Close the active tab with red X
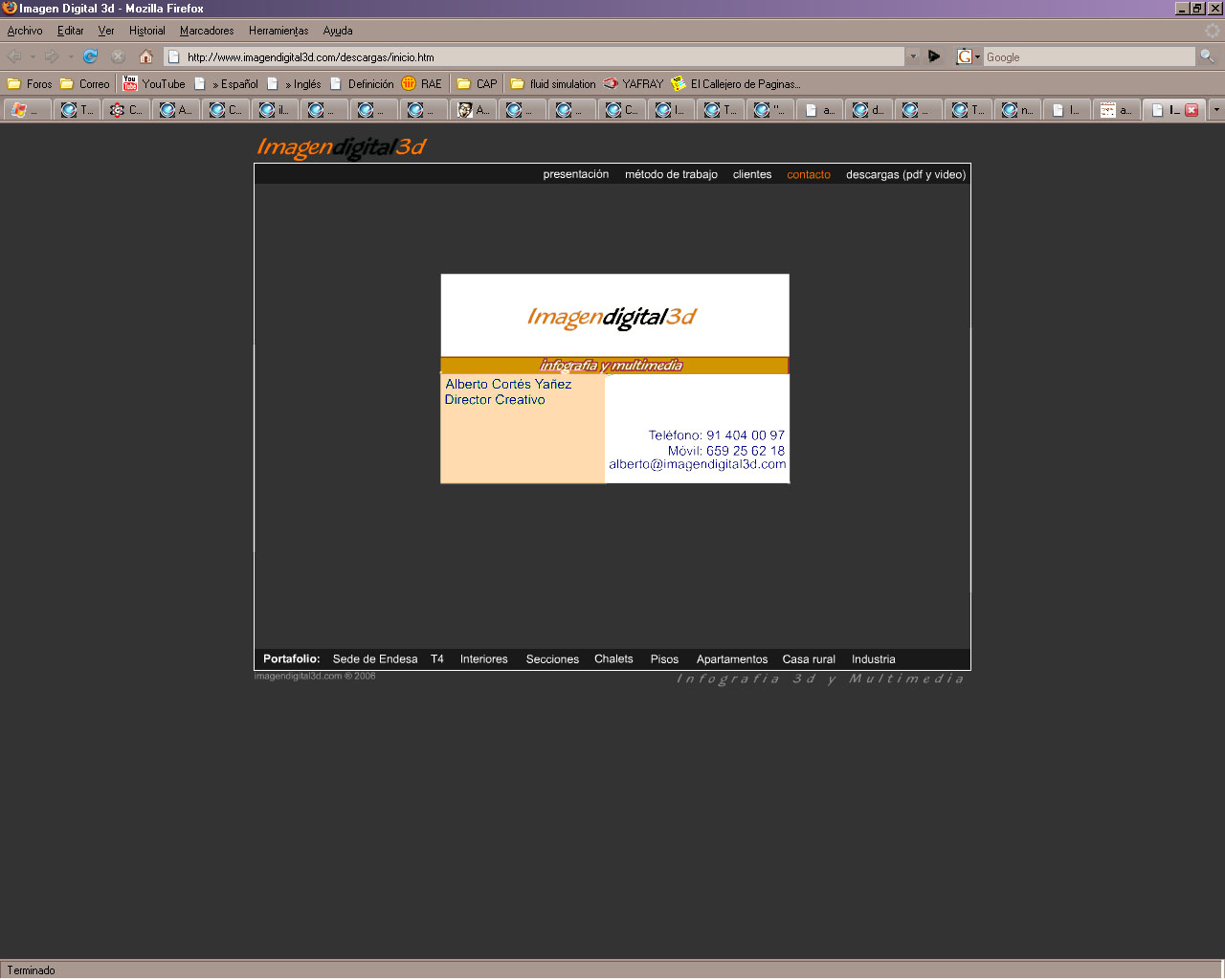The height and width of the screenshot is (980, 1225). (1192, 110)
